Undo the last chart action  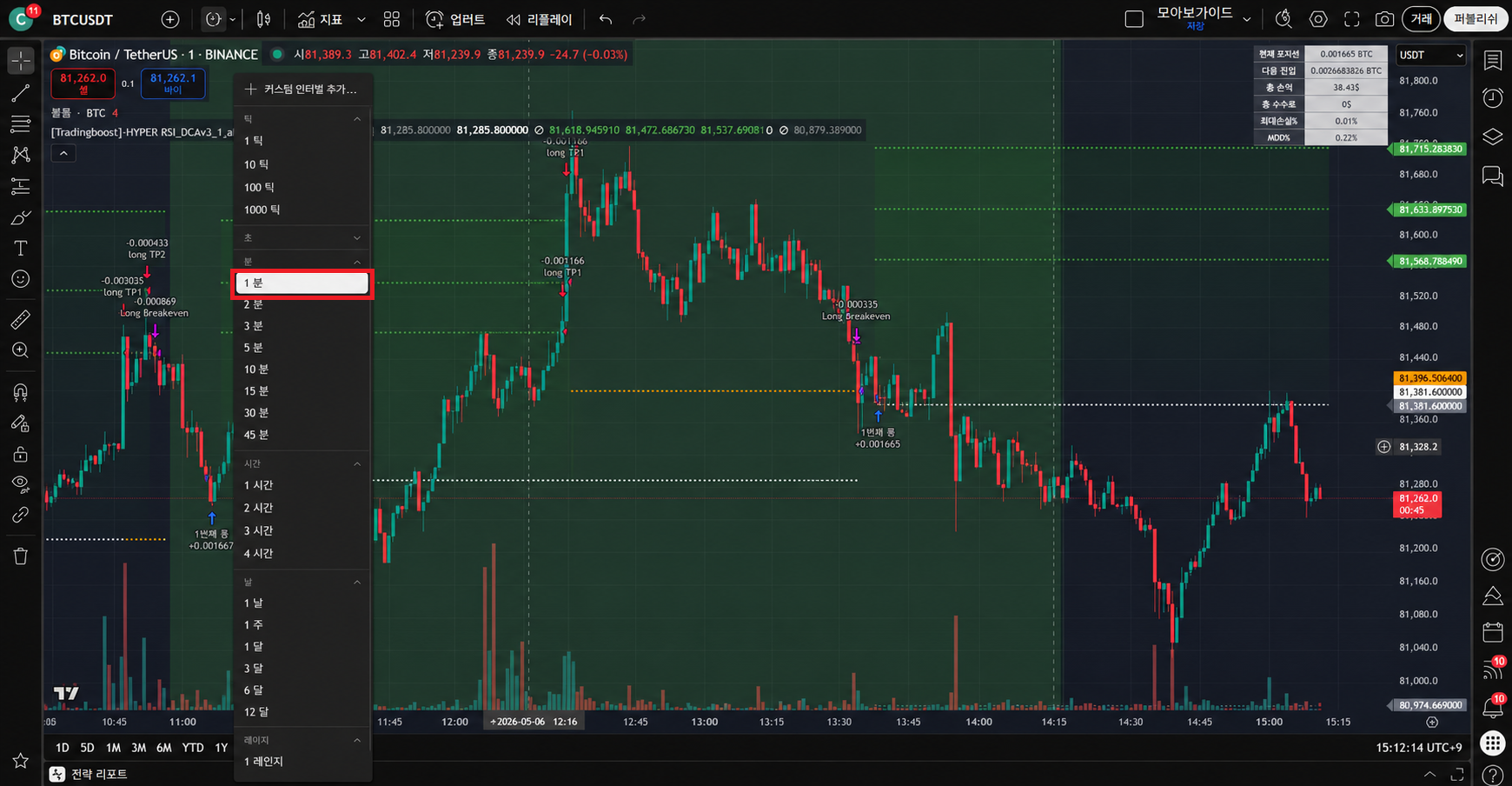tap(606, 19)
